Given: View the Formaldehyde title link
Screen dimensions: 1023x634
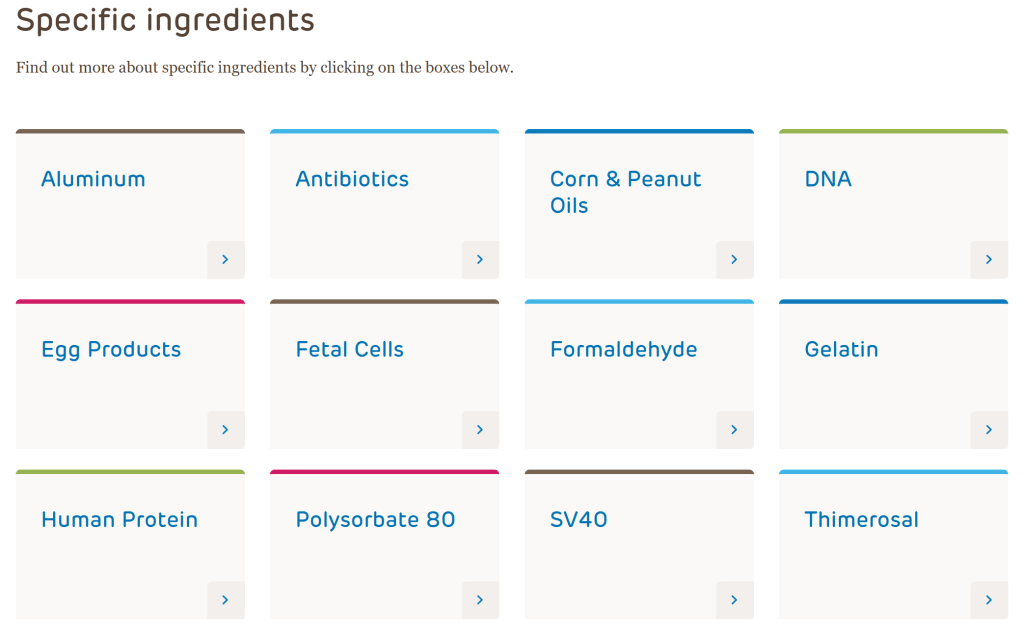Looking at the screenshot, I should [x=623, y=349].
